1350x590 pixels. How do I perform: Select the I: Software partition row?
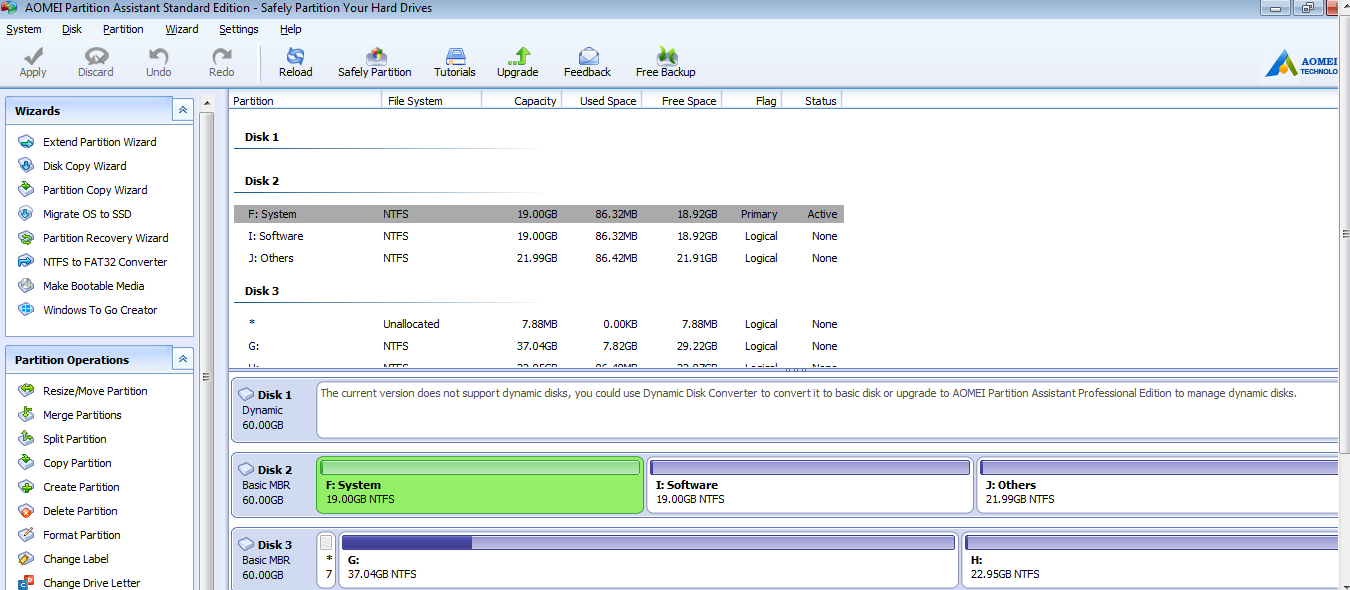tap(539, 236)
